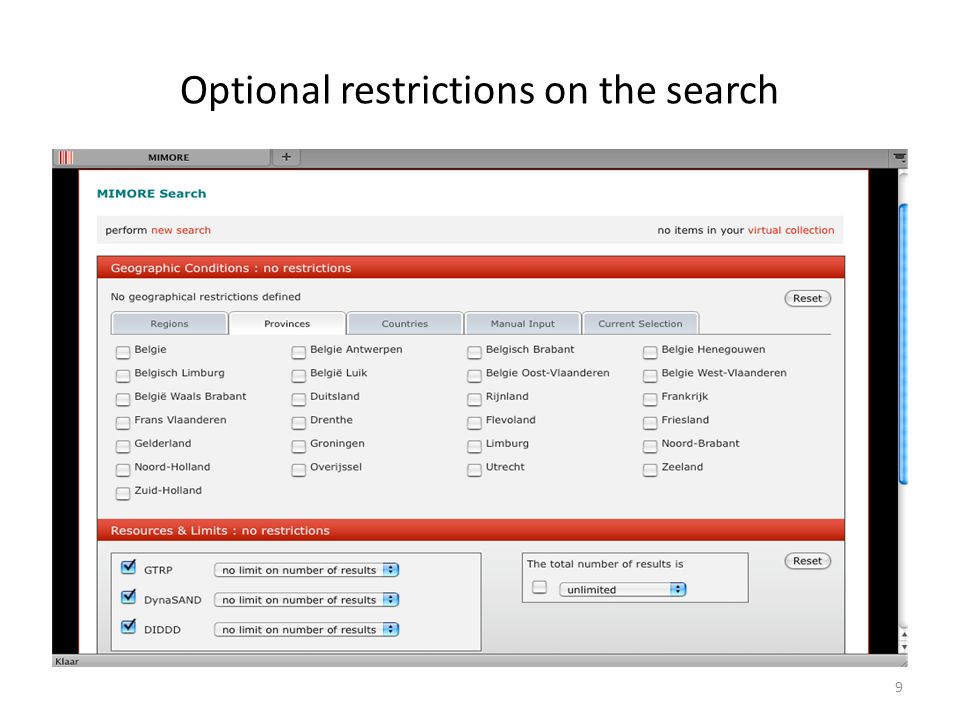Check the België Luik checkbox
Image resolution: width=960 pixels, height=720 pixels.
click(299, 375)
